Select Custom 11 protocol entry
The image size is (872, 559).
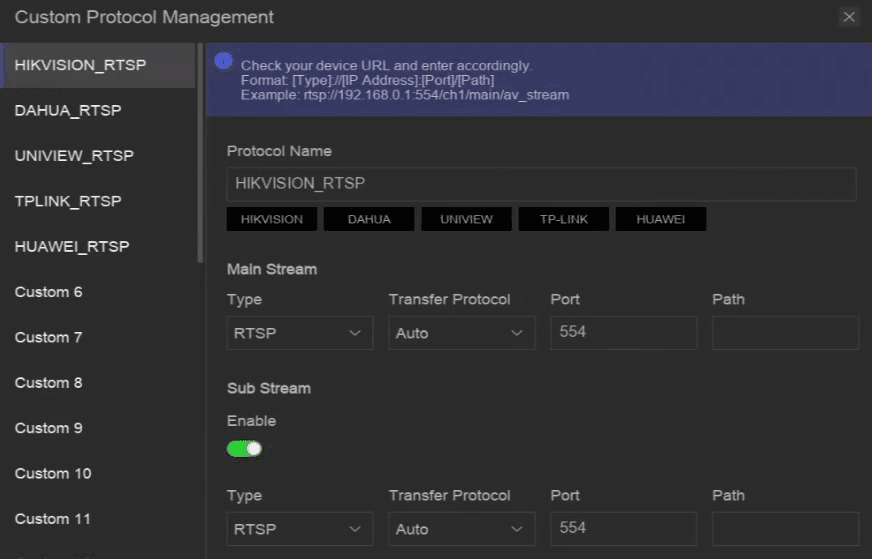[98, 520]
